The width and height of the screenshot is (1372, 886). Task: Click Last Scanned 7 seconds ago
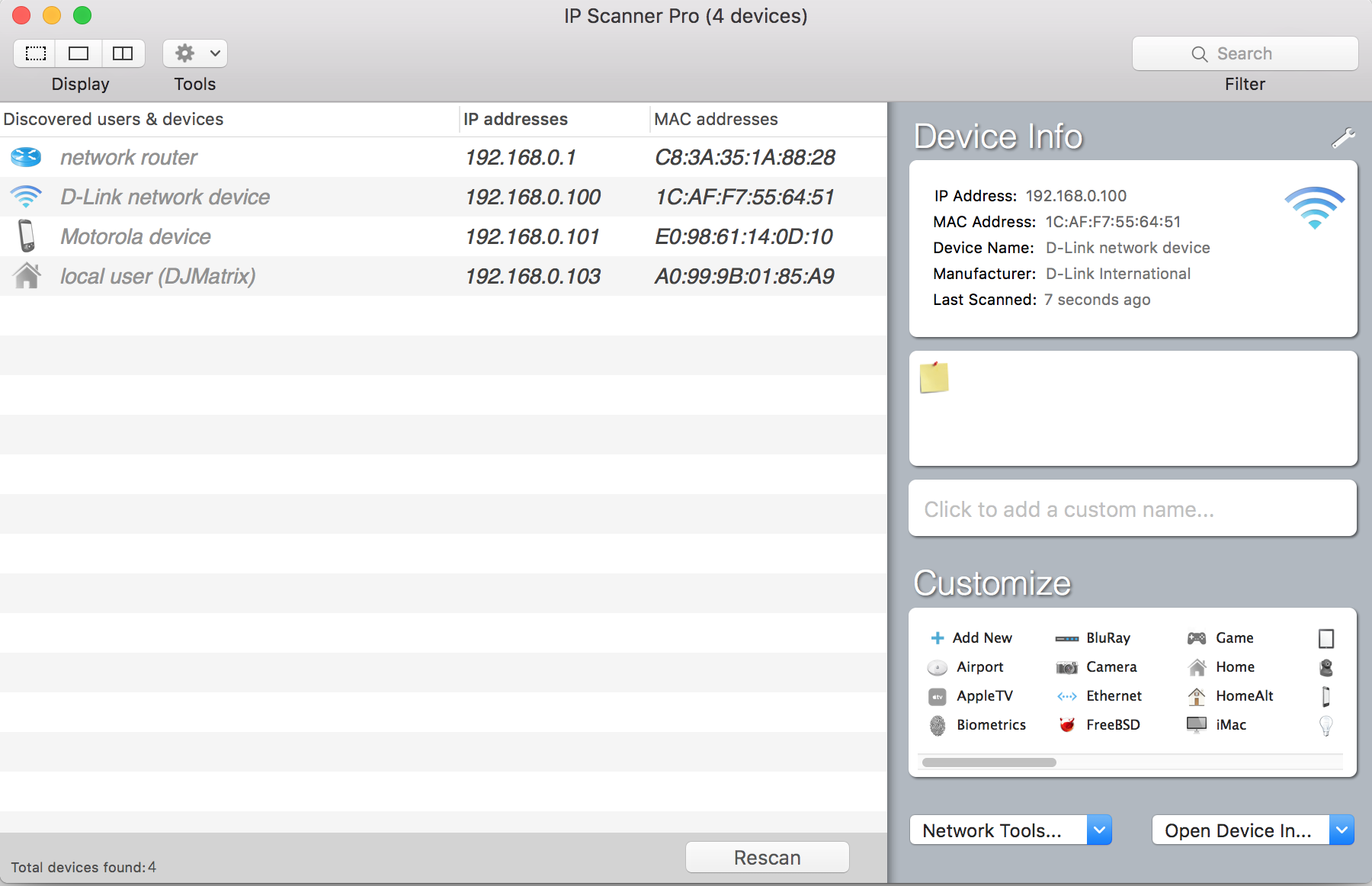[1097, 300]
